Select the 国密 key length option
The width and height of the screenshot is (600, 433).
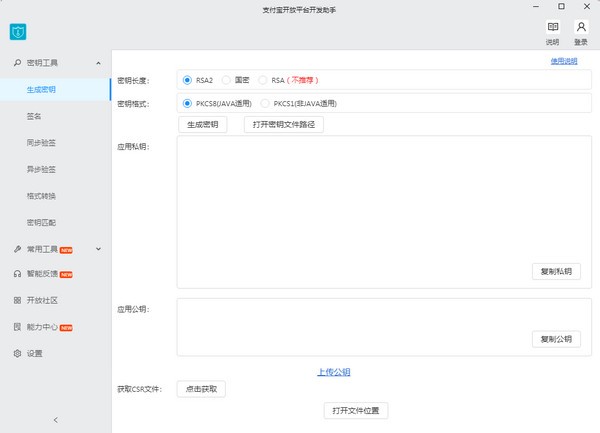click(226, 80)
